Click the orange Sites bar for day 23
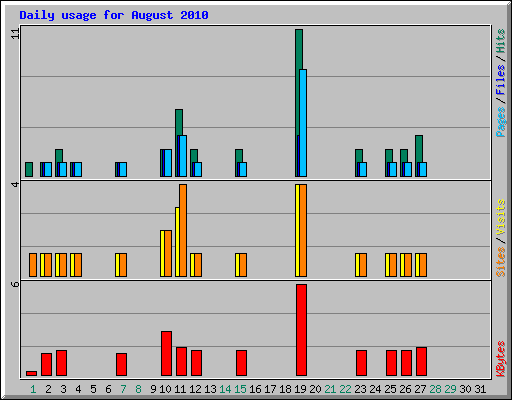The height and width of the screenshot is (400, 512). click(363, 265)
